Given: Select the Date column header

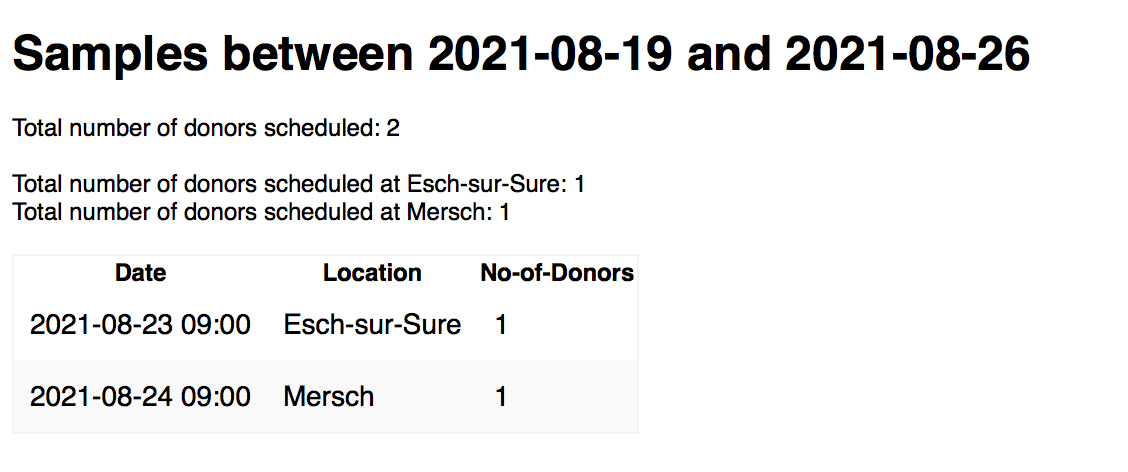Looking at the screenshot, I should (140, 273).
